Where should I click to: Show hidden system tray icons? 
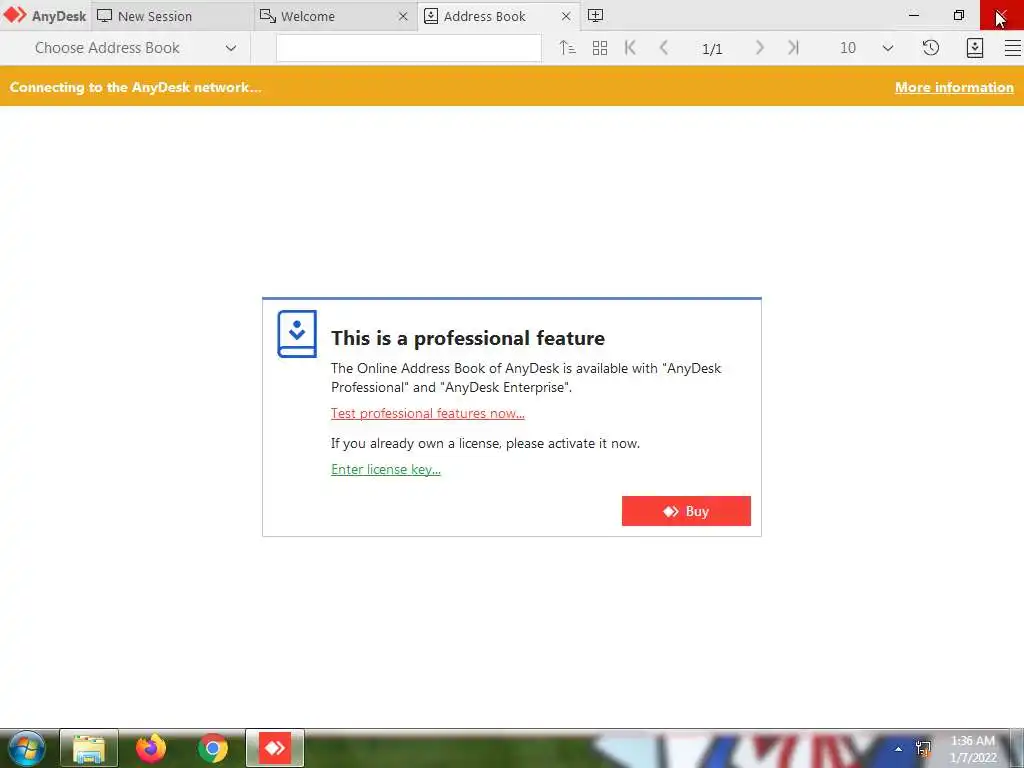899,749
